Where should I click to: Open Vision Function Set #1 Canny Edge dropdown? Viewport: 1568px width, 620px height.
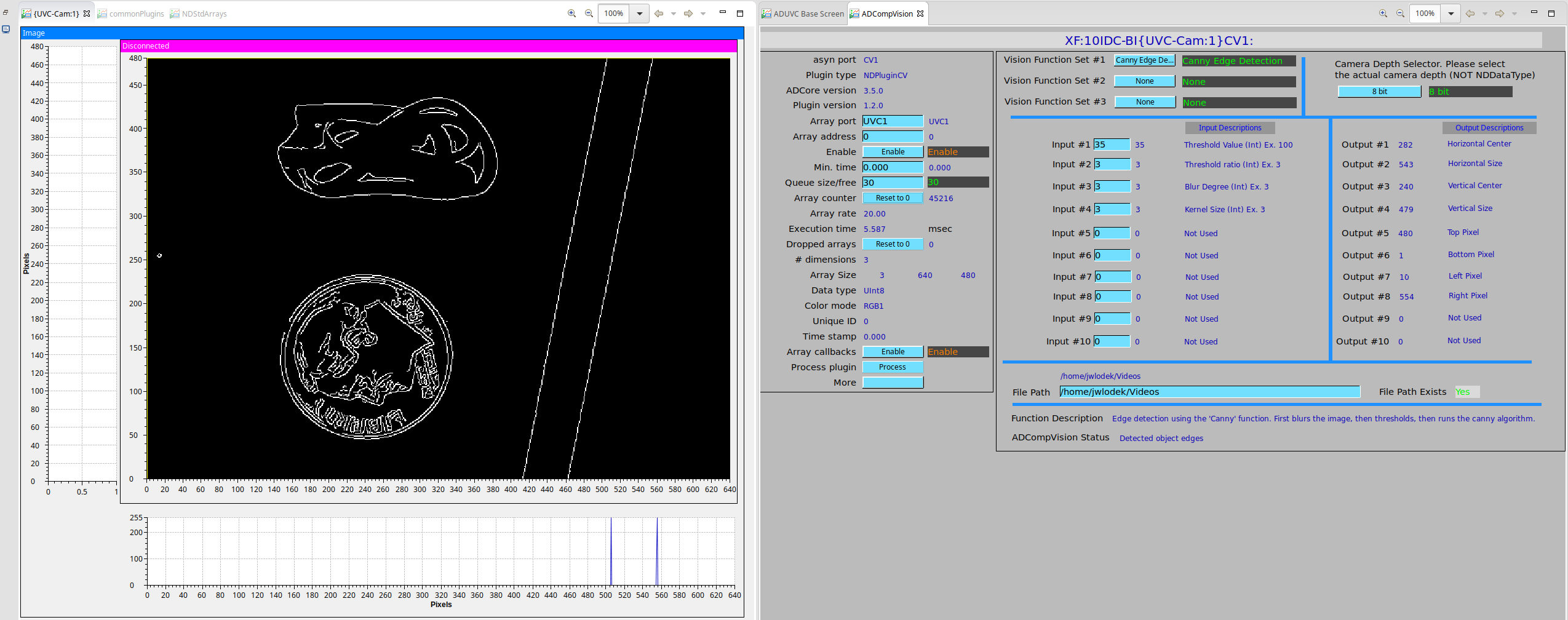pyautogui.click(x=1145, y=60)
